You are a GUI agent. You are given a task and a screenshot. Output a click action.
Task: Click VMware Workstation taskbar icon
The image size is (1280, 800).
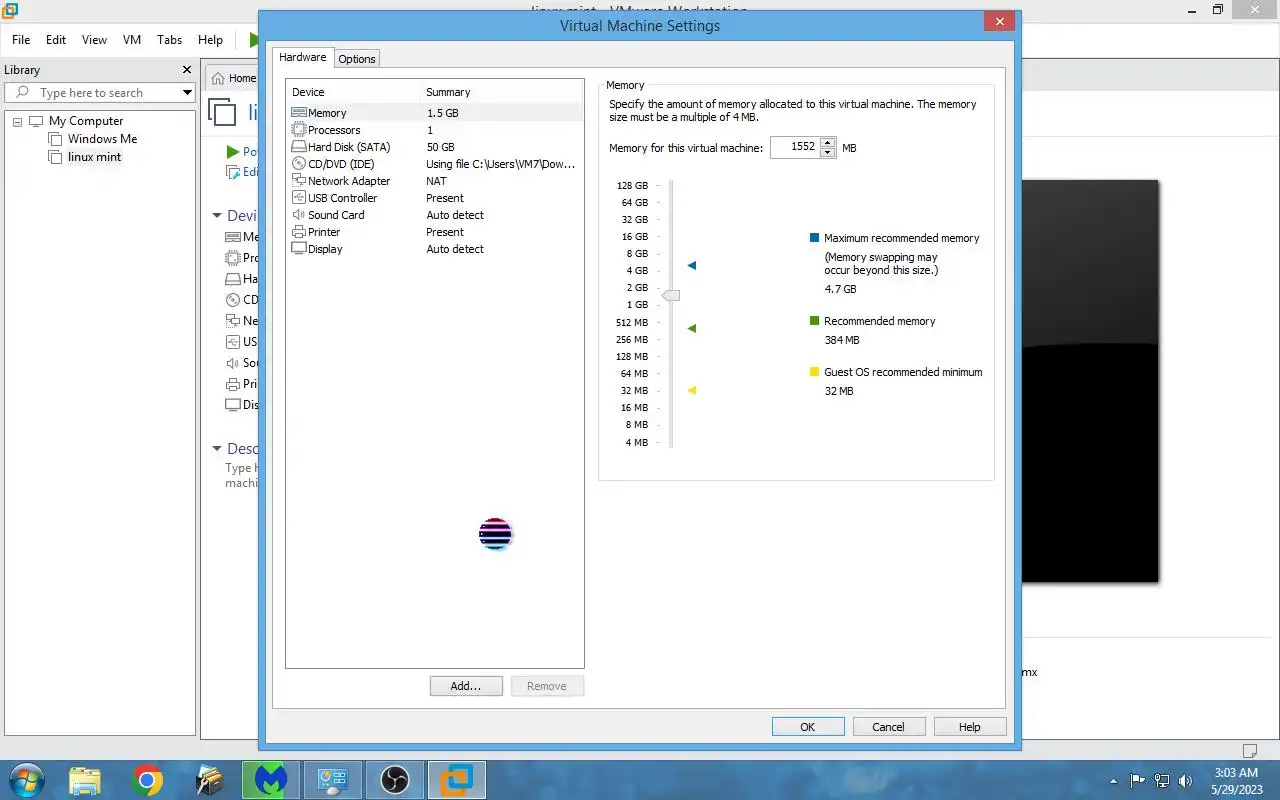457,780
